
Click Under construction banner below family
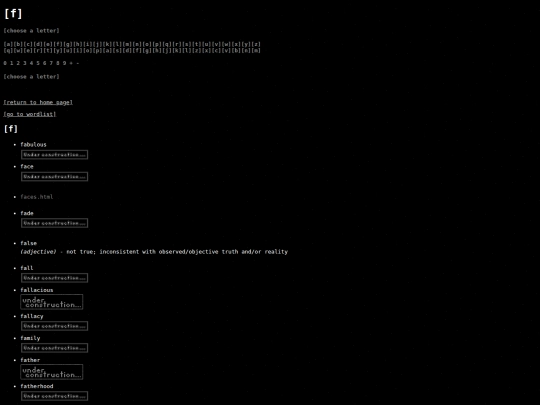tap(54, 348)
